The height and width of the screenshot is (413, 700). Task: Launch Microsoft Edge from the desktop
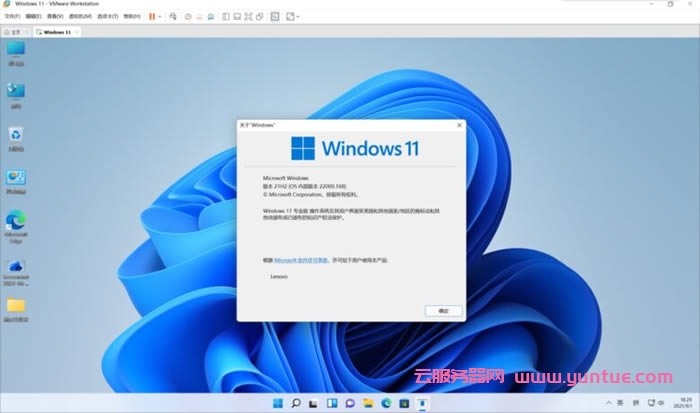(16, 221)
